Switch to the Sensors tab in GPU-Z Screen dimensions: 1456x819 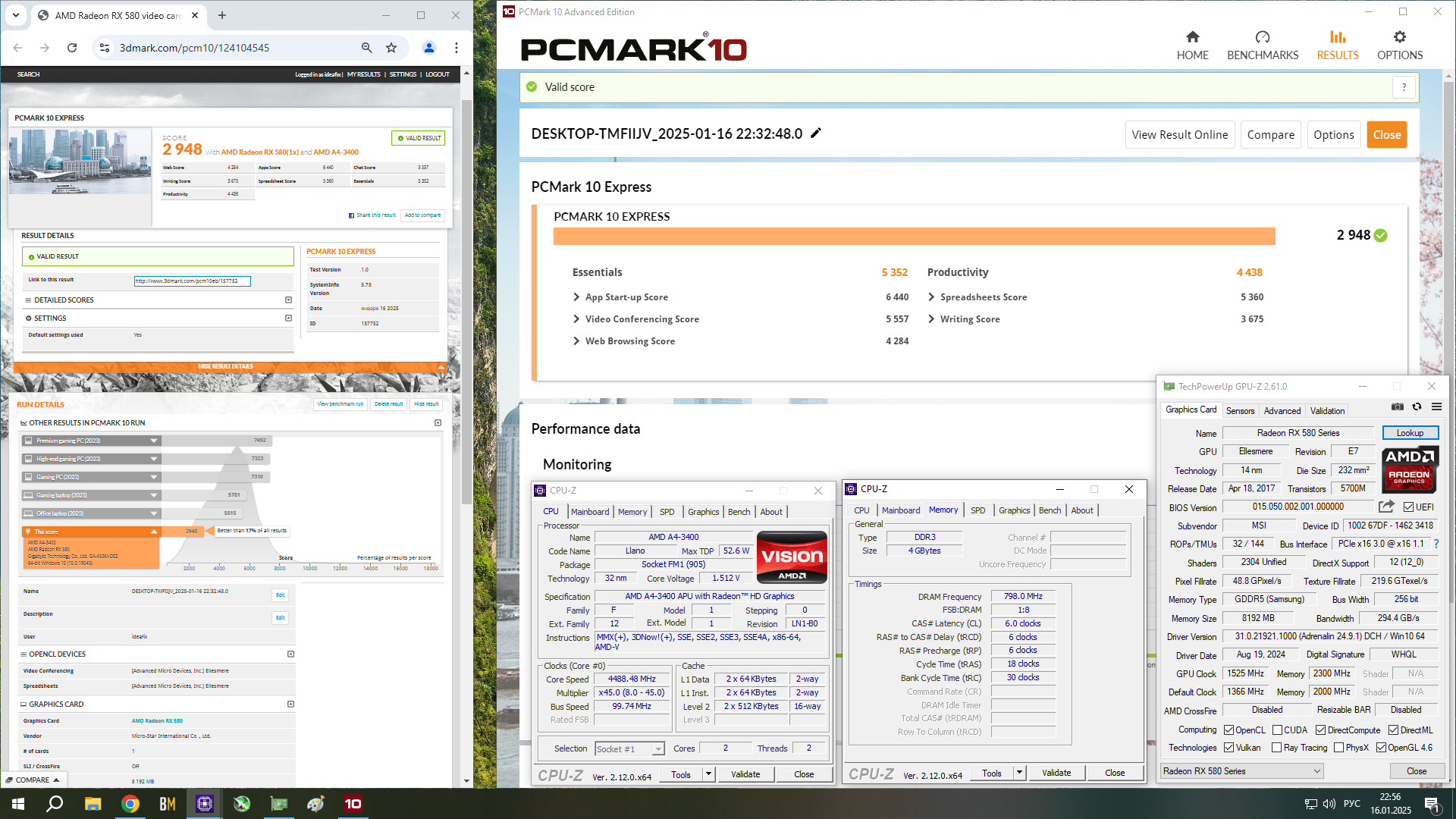[1240, 411]
